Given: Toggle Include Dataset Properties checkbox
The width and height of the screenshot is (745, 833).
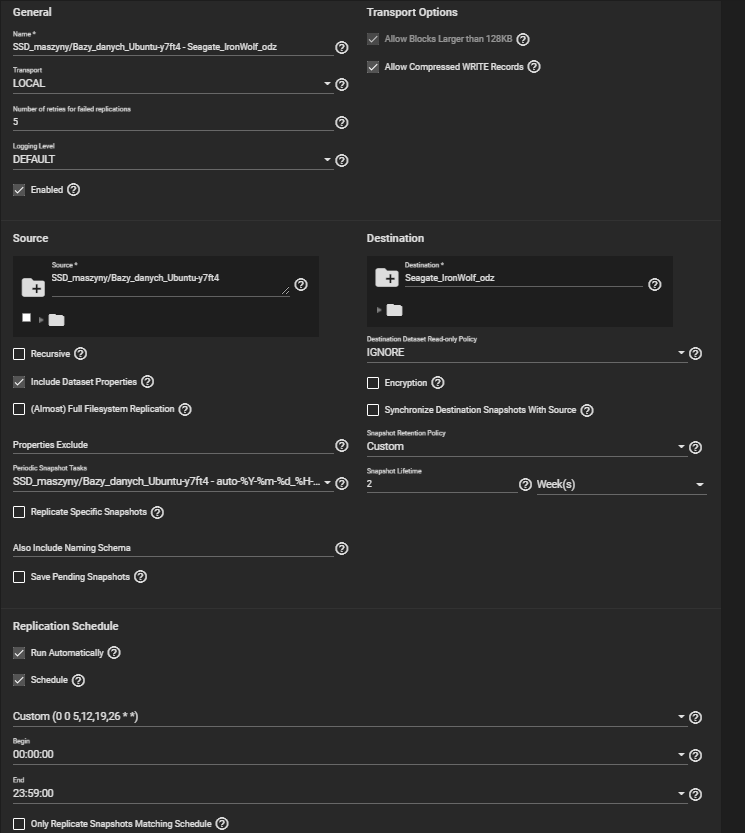Looking at the screenshot, I should [x=19, y=382].
